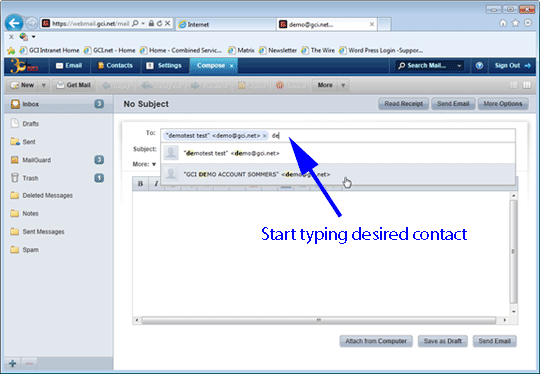
Task: Click the Save as Draft button
Action: 443,341
